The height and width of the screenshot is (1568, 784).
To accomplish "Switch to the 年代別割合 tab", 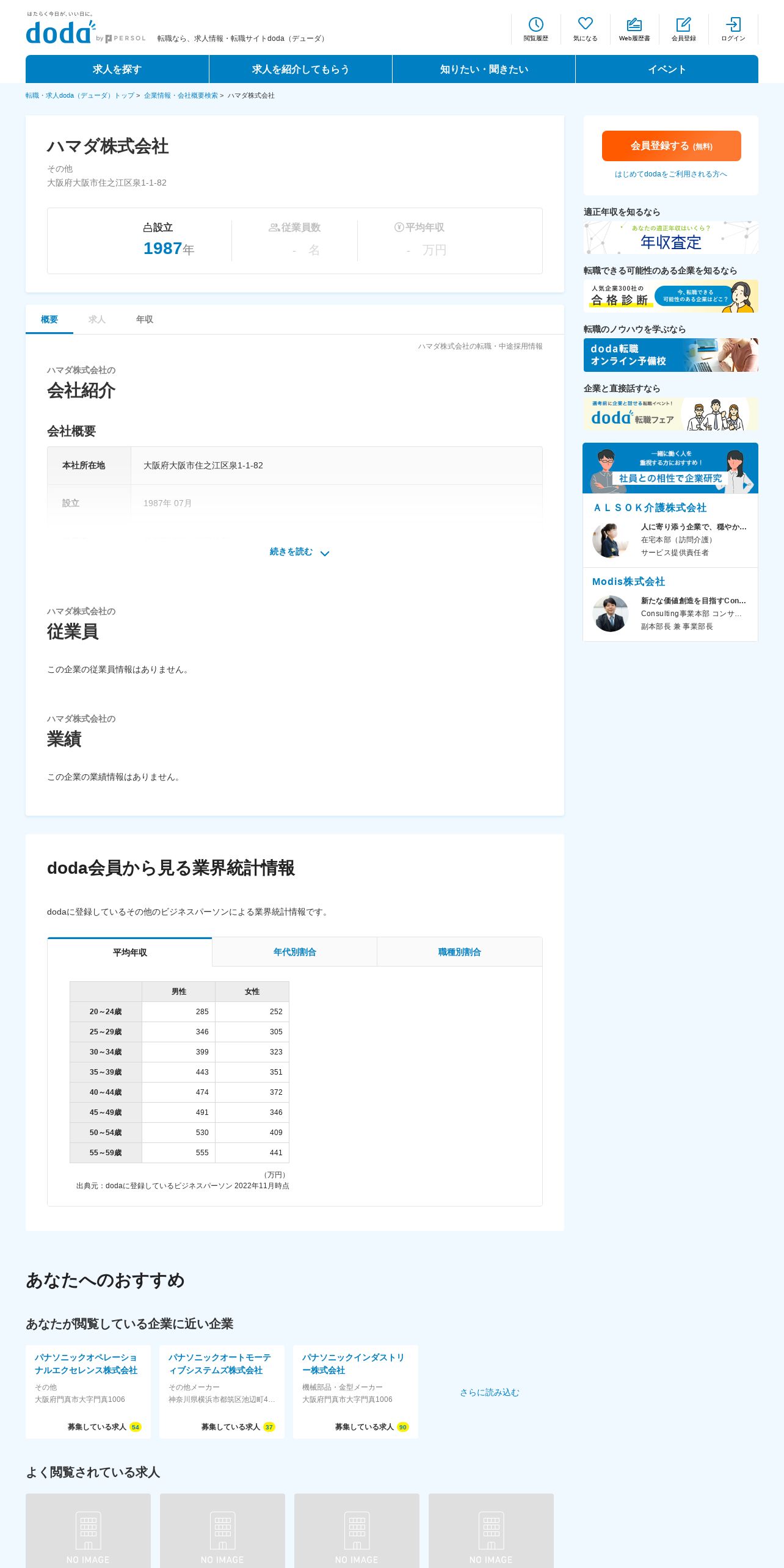I will coord(294,952).
